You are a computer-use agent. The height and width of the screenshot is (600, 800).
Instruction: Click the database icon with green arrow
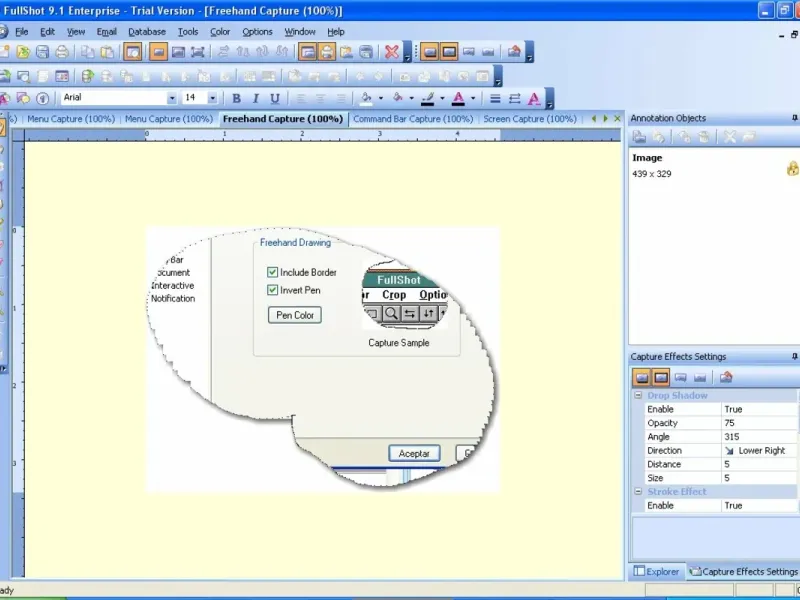tap(88, 77)
